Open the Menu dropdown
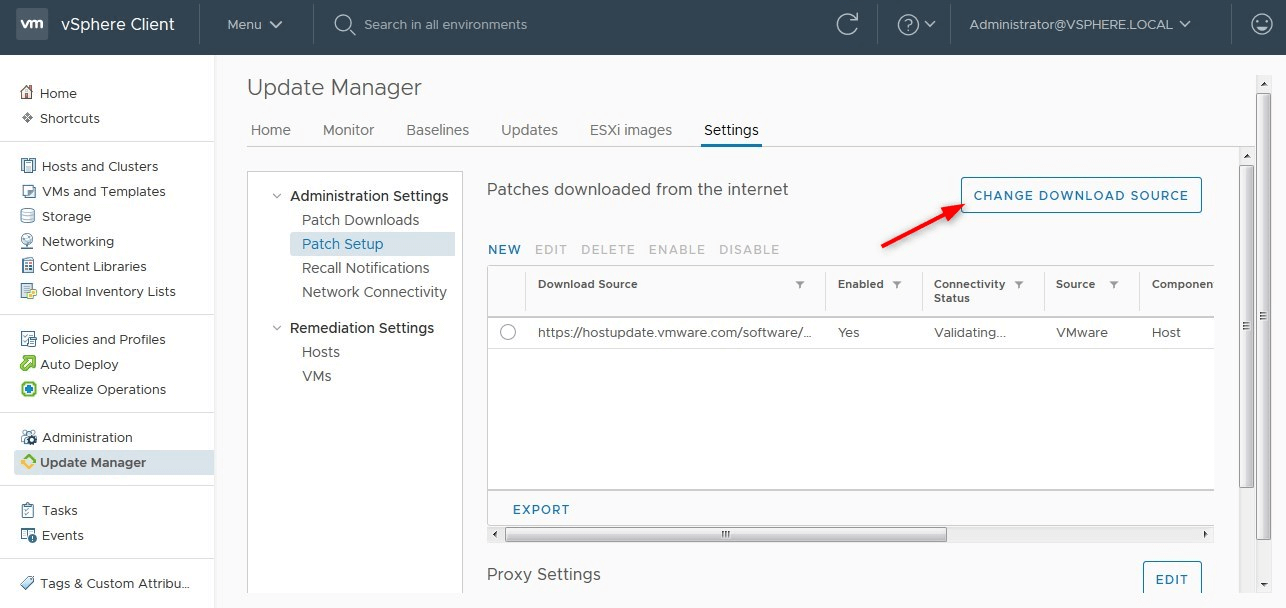 [x=255, y=24]
